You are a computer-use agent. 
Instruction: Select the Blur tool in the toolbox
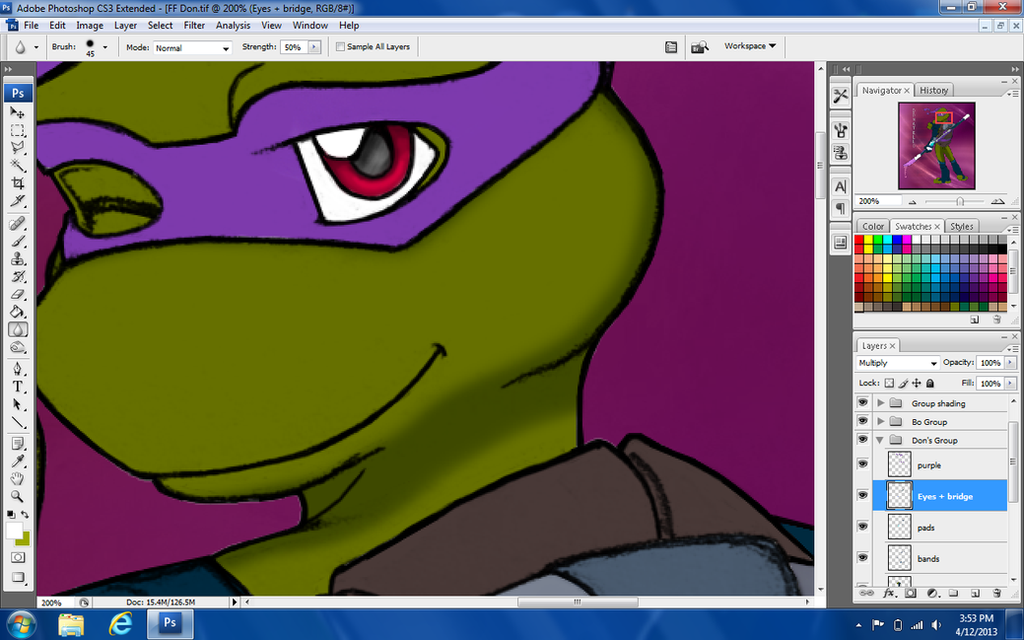[x=18, y=330]
